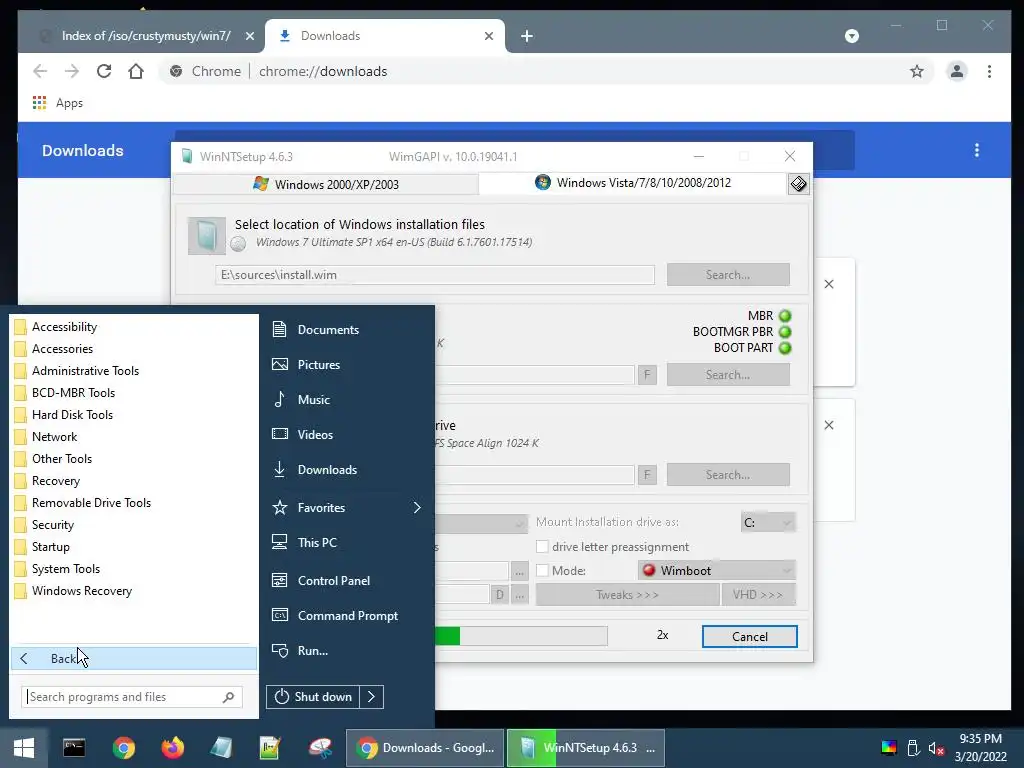Expand Administrative Tools folder
Viewport: 1024px width, 768px height.
click(85, 371)
